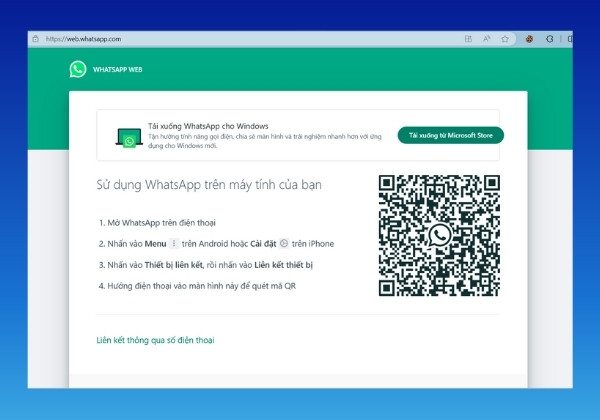Open the browser extensions puzzle icon

(550, 39)
